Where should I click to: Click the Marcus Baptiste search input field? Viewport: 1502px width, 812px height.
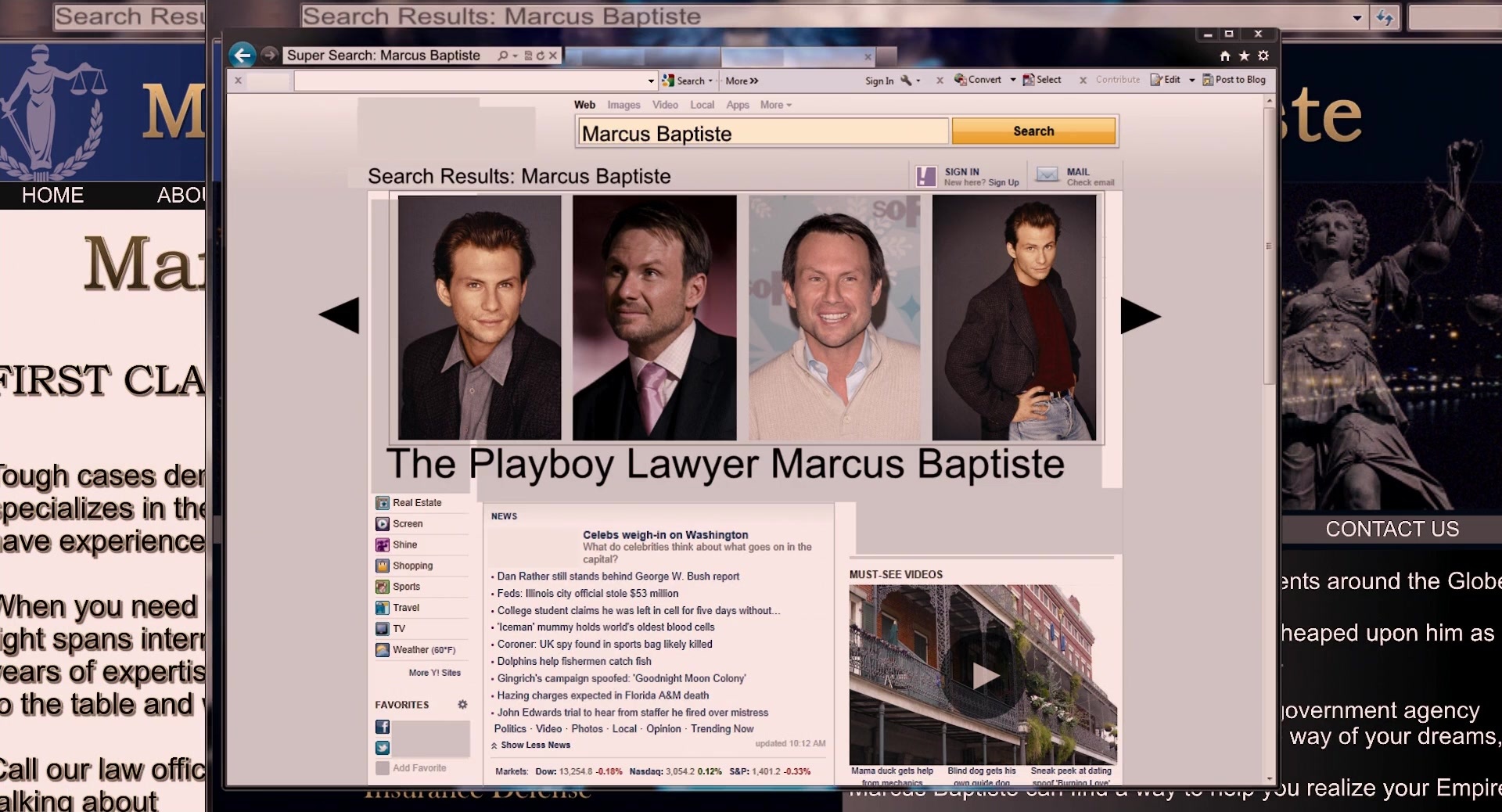point(763,133)
